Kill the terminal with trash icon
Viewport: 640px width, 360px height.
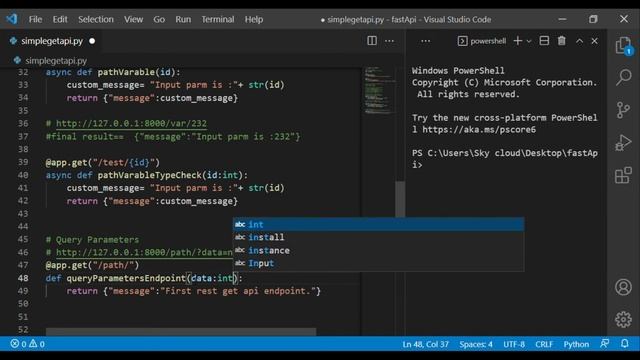coord(562,41)
